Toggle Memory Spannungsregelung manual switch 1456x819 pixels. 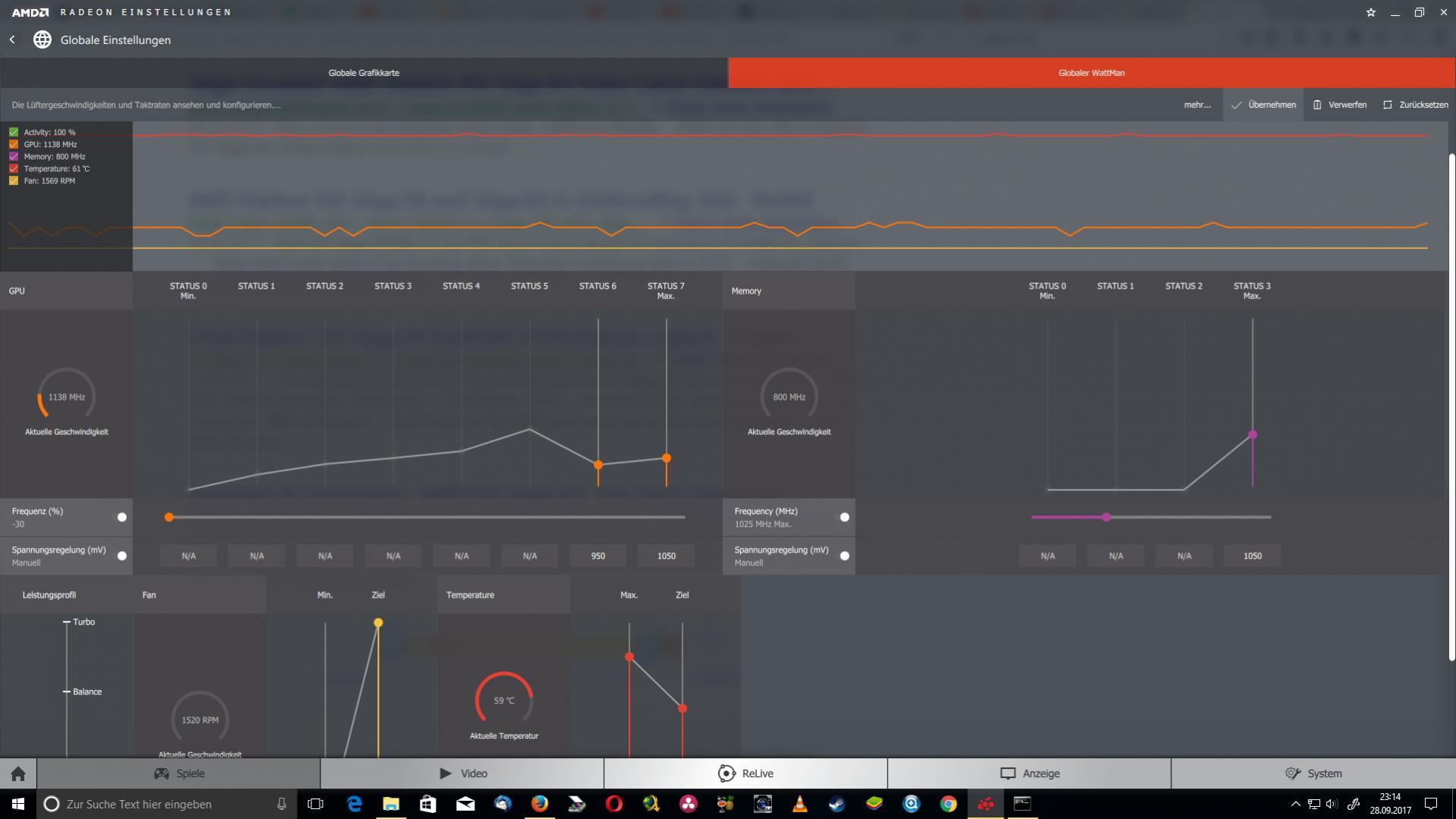844,556
